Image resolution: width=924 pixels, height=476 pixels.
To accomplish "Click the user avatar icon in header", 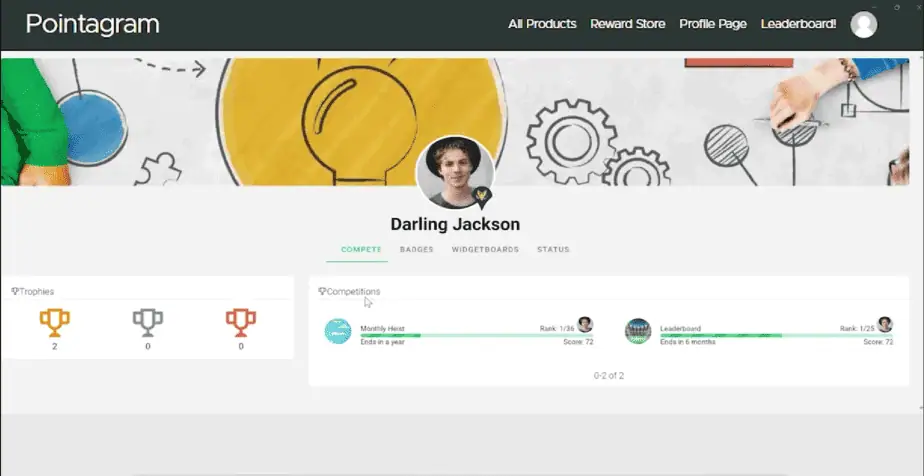I will point(864,25).
